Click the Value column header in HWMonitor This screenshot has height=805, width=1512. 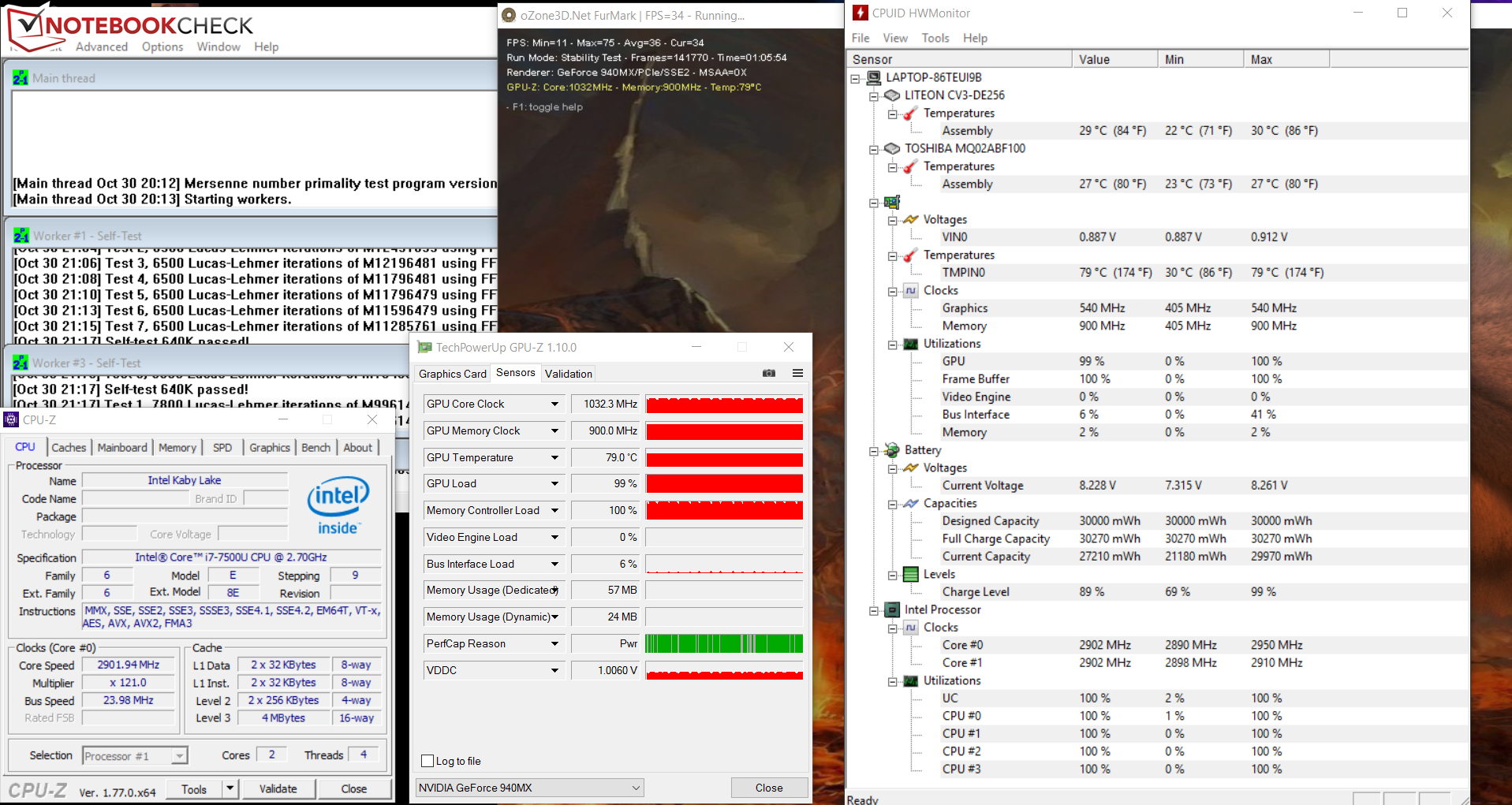pyautogui.click(x=1114, y=59)
